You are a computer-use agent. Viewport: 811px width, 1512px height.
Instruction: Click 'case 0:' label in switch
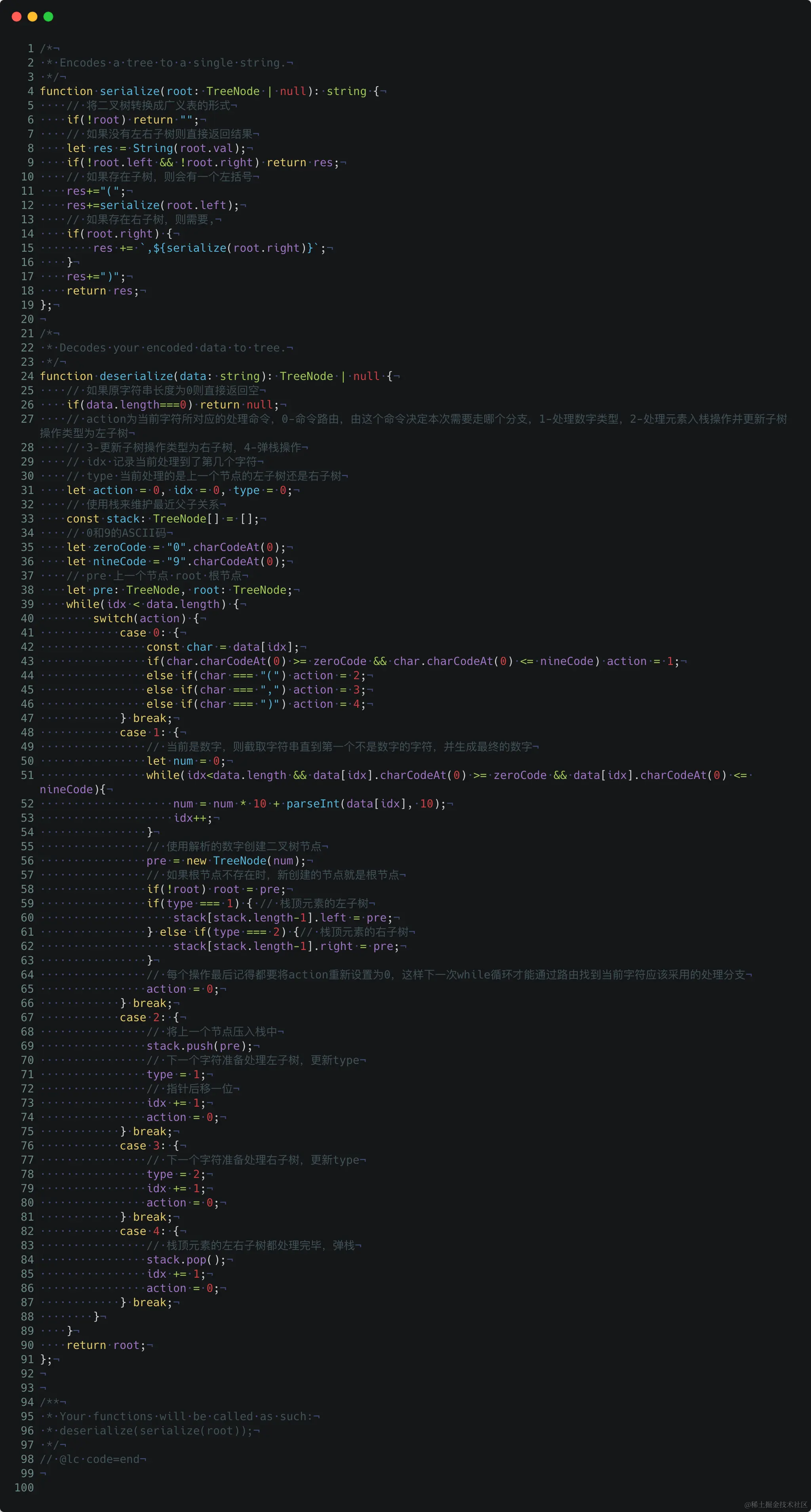click(x=143, y=633)
